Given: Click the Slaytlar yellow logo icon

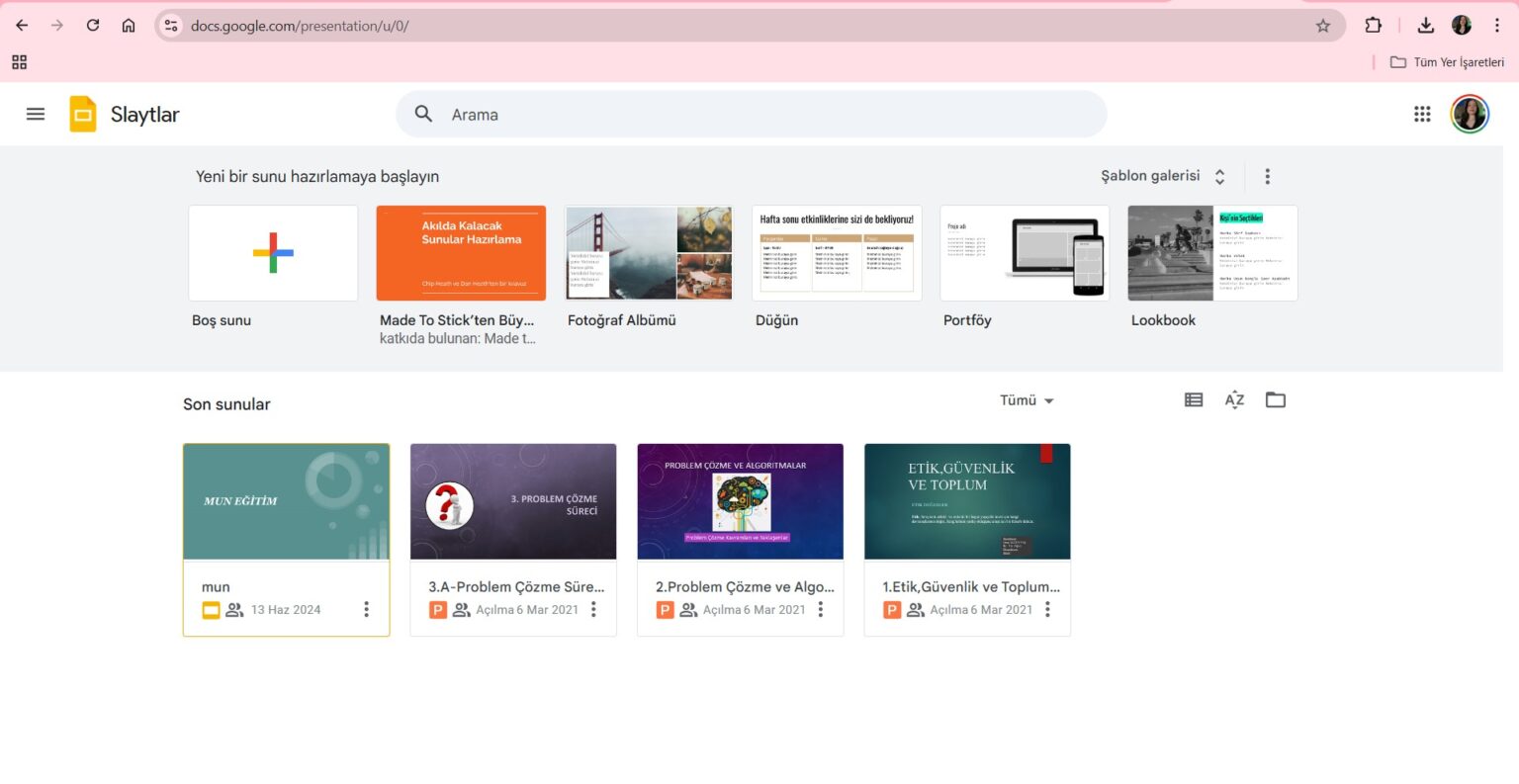Looking at the screenshot, I should [83, 115].
